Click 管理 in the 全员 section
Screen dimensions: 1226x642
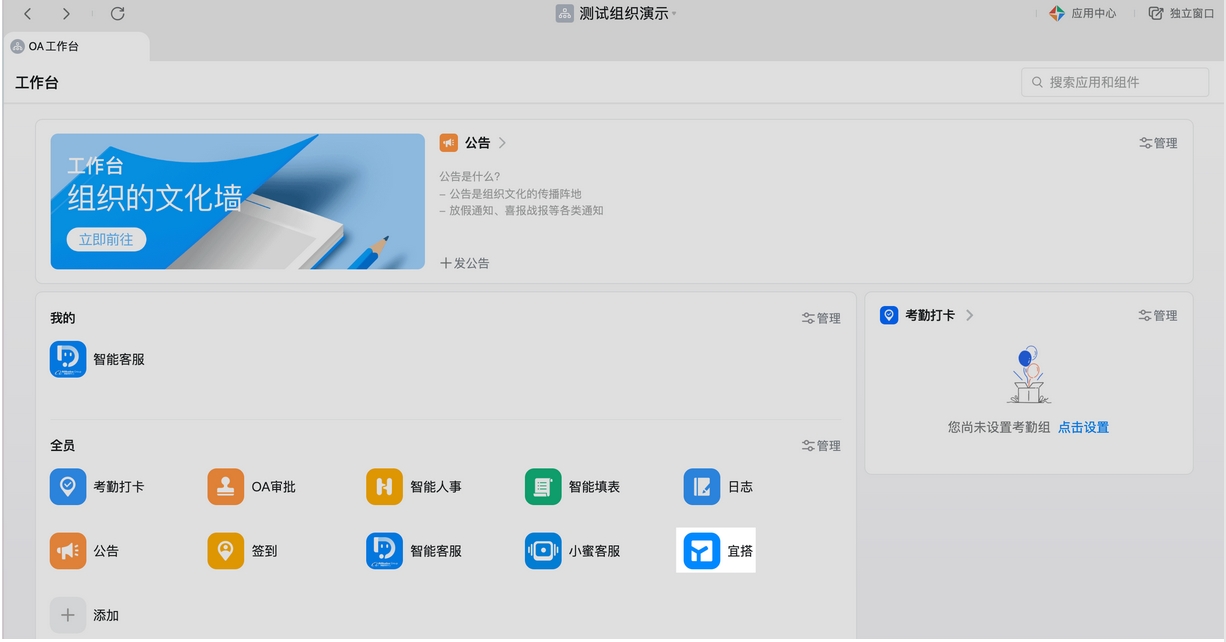click(x=821, y=446)
